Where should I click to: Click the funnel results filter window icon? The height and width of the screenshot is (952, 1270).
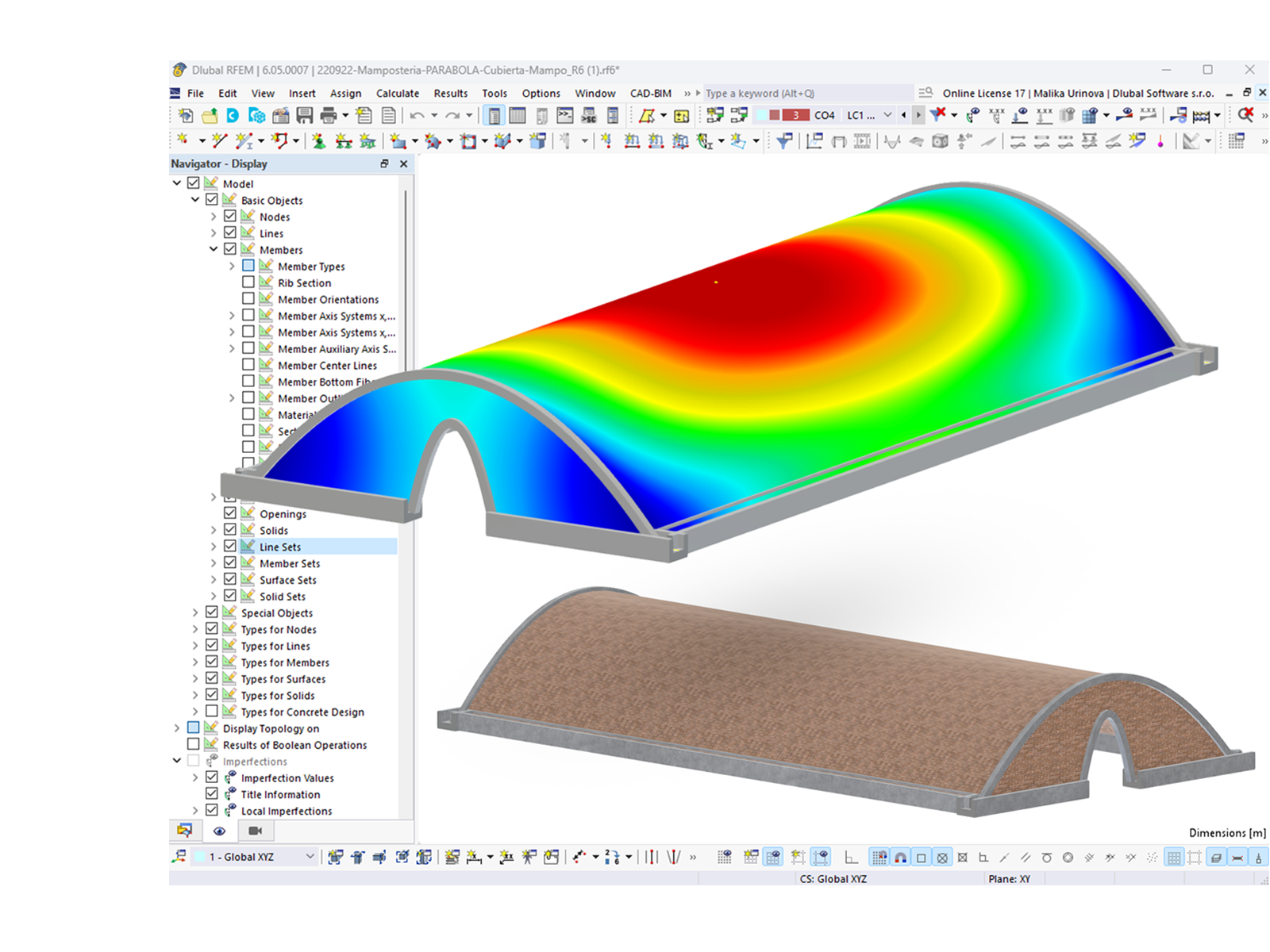click(x=784, y=141)
